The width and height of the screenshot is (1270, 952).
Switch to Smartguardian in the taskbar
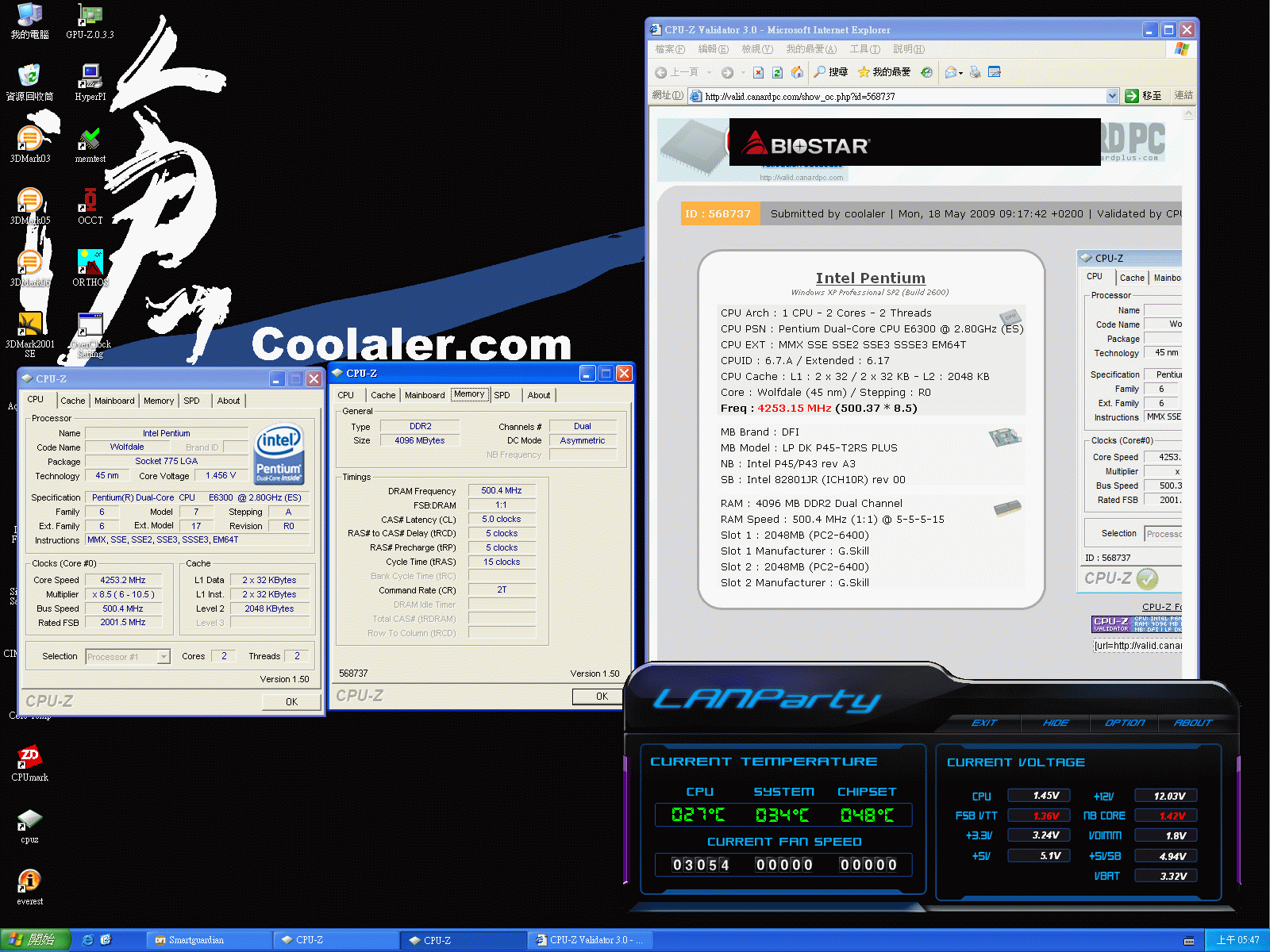[208, 940]
